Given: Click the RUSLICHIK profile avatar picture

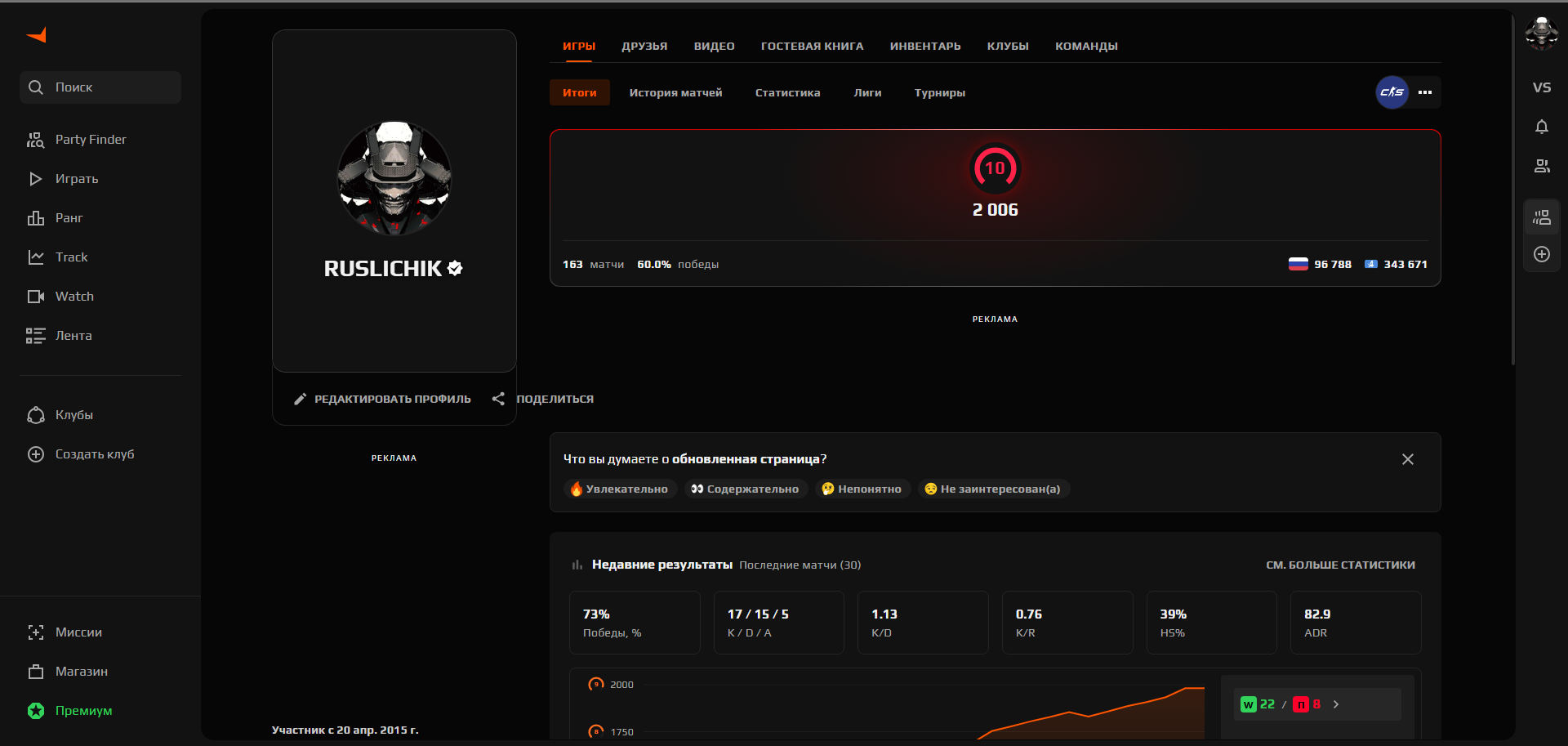Looking at the screenshot, I should click(x=394, y=178).
